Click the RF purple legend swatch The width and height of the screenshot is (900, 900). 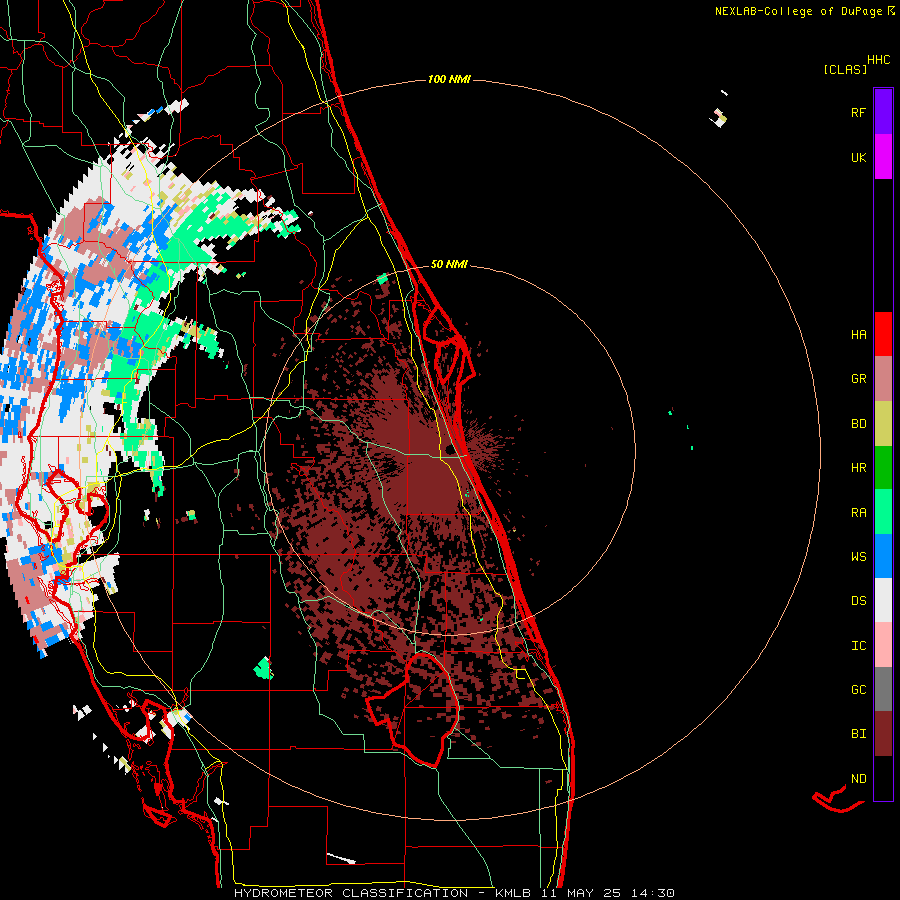pos(883,111)
